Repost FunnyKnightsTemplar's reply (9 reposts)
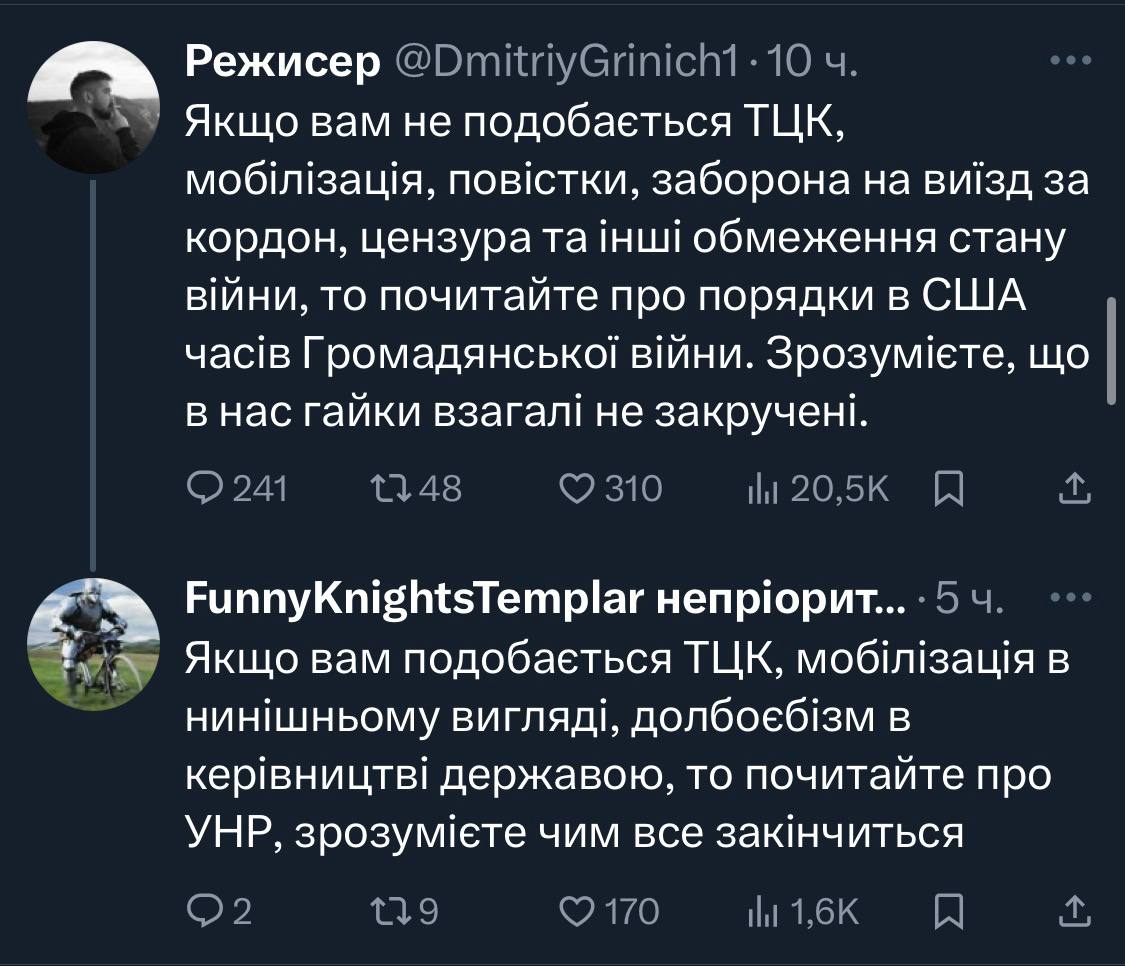The image size is (1125, 966). 386,911
